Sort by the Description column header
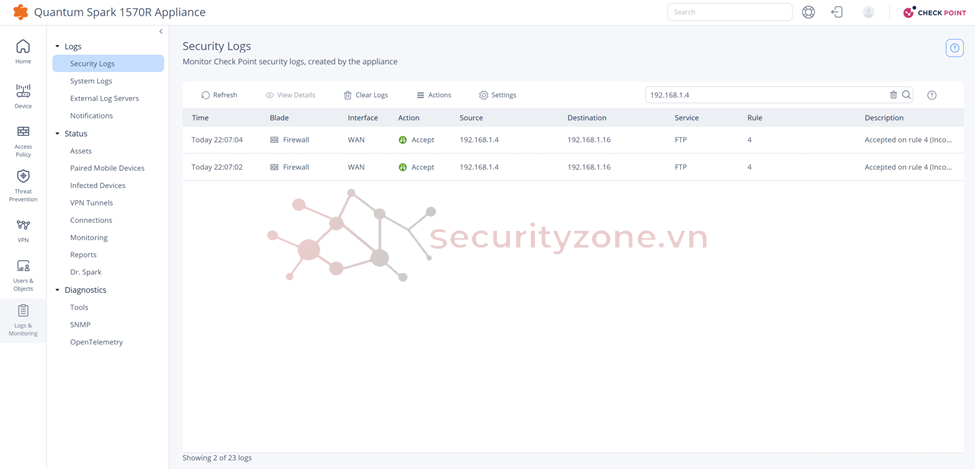 [x=884, y=118]
